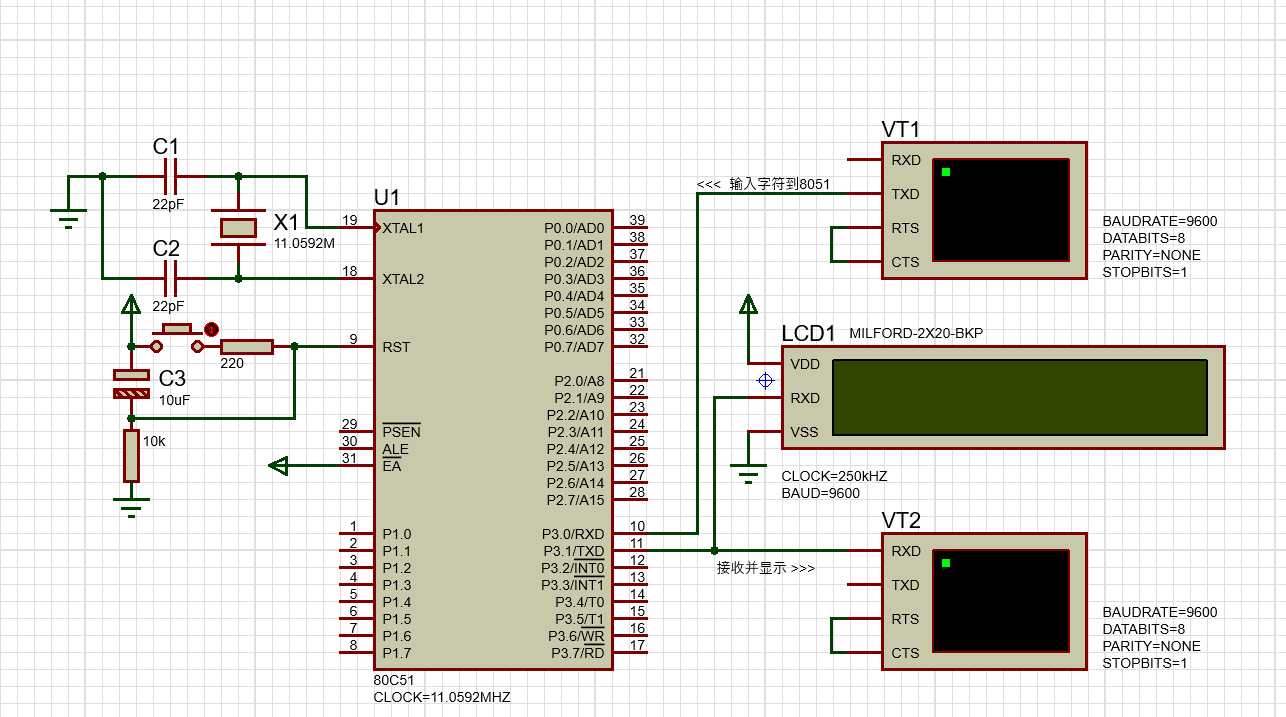
Task: Click power arrow above LCD1 VDD
Action: [748, 306]
